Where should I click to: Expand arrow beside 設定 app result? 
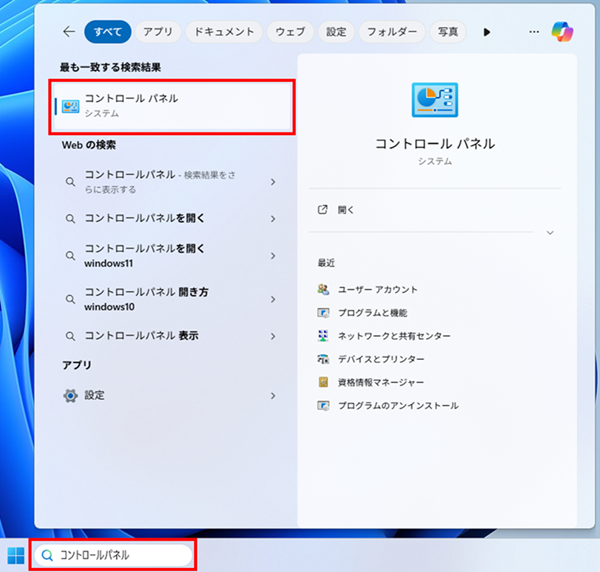(x=273, y=395)
